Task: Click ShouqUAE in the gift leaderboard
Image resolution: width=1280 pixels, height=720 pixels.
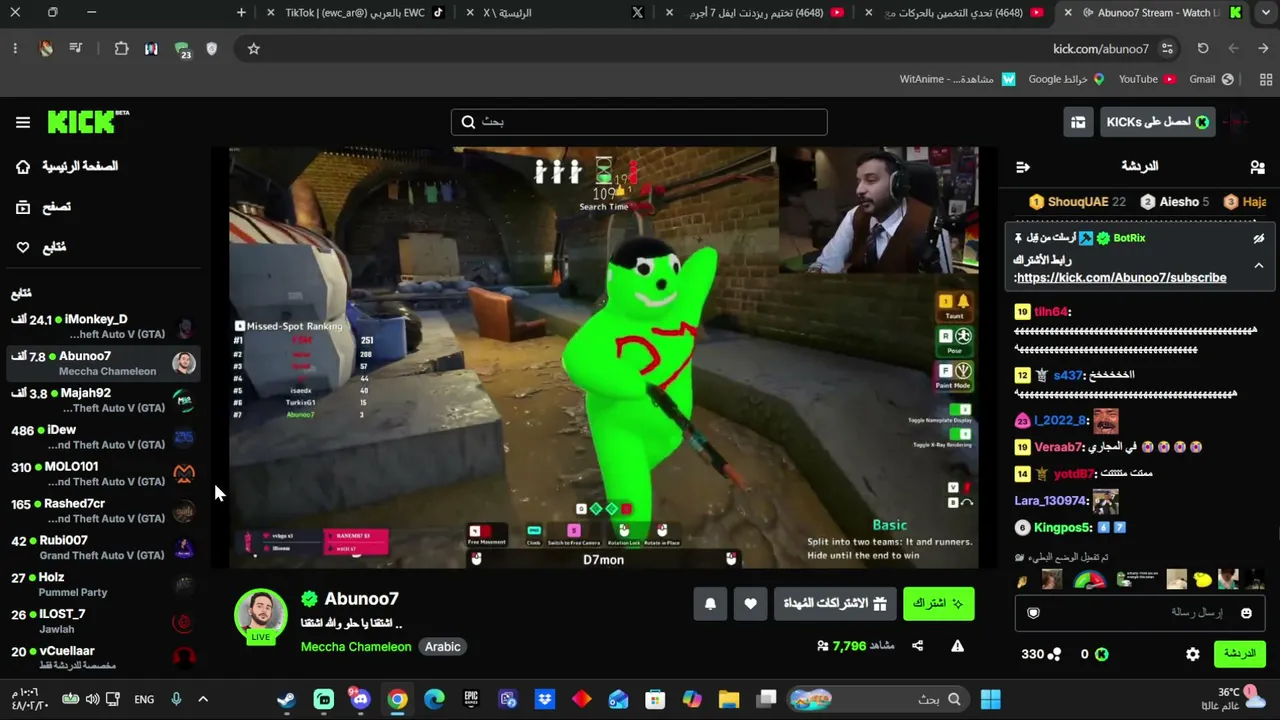Action: (1077, 202)
